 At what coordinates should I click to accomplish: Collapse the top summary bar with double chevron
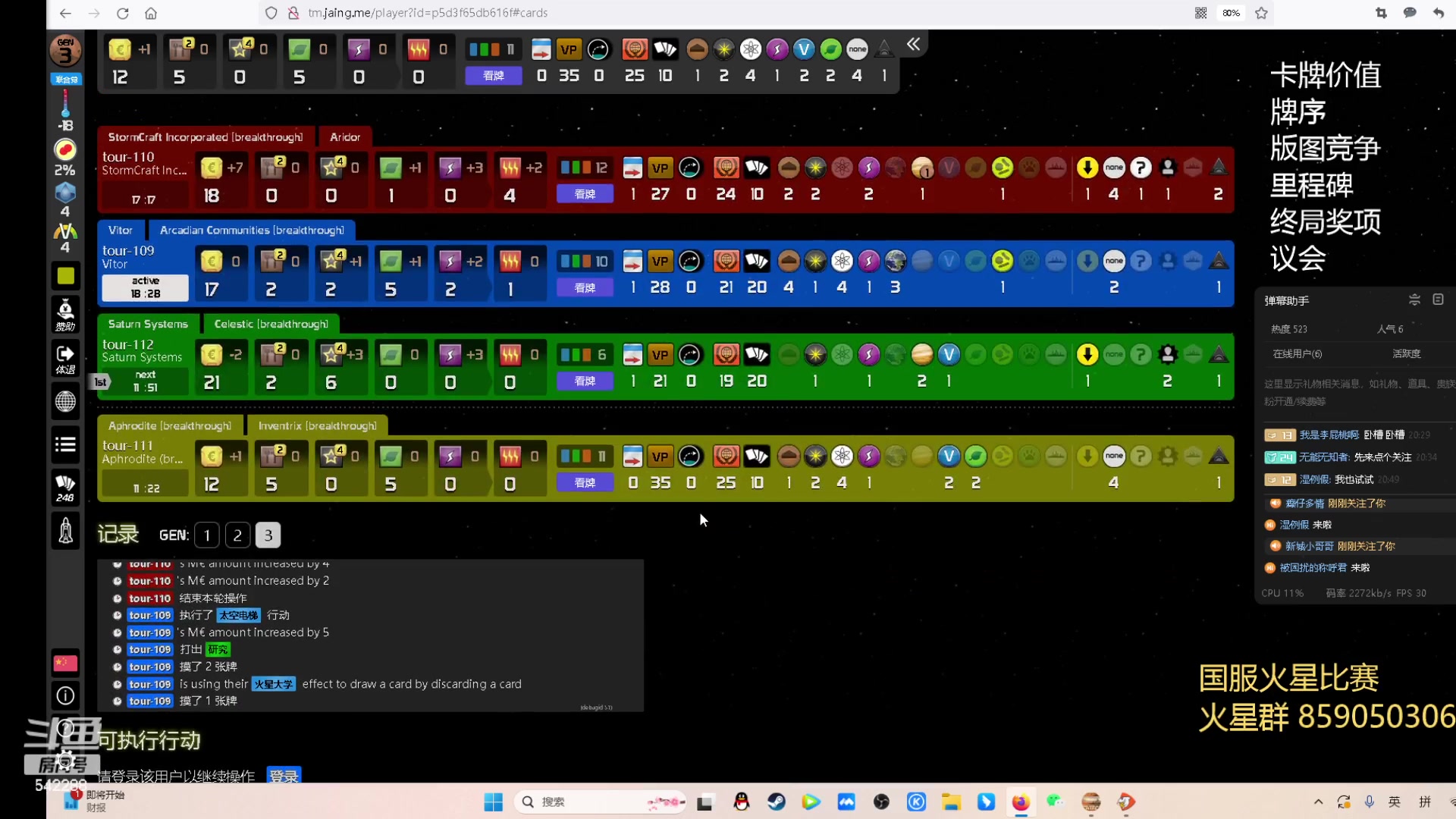913,45
